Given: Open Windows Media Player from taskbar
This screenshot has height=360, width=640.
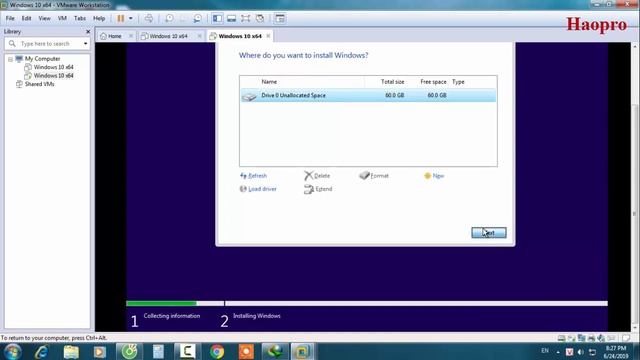Looking at the screenshot, I should click(100, 352).
